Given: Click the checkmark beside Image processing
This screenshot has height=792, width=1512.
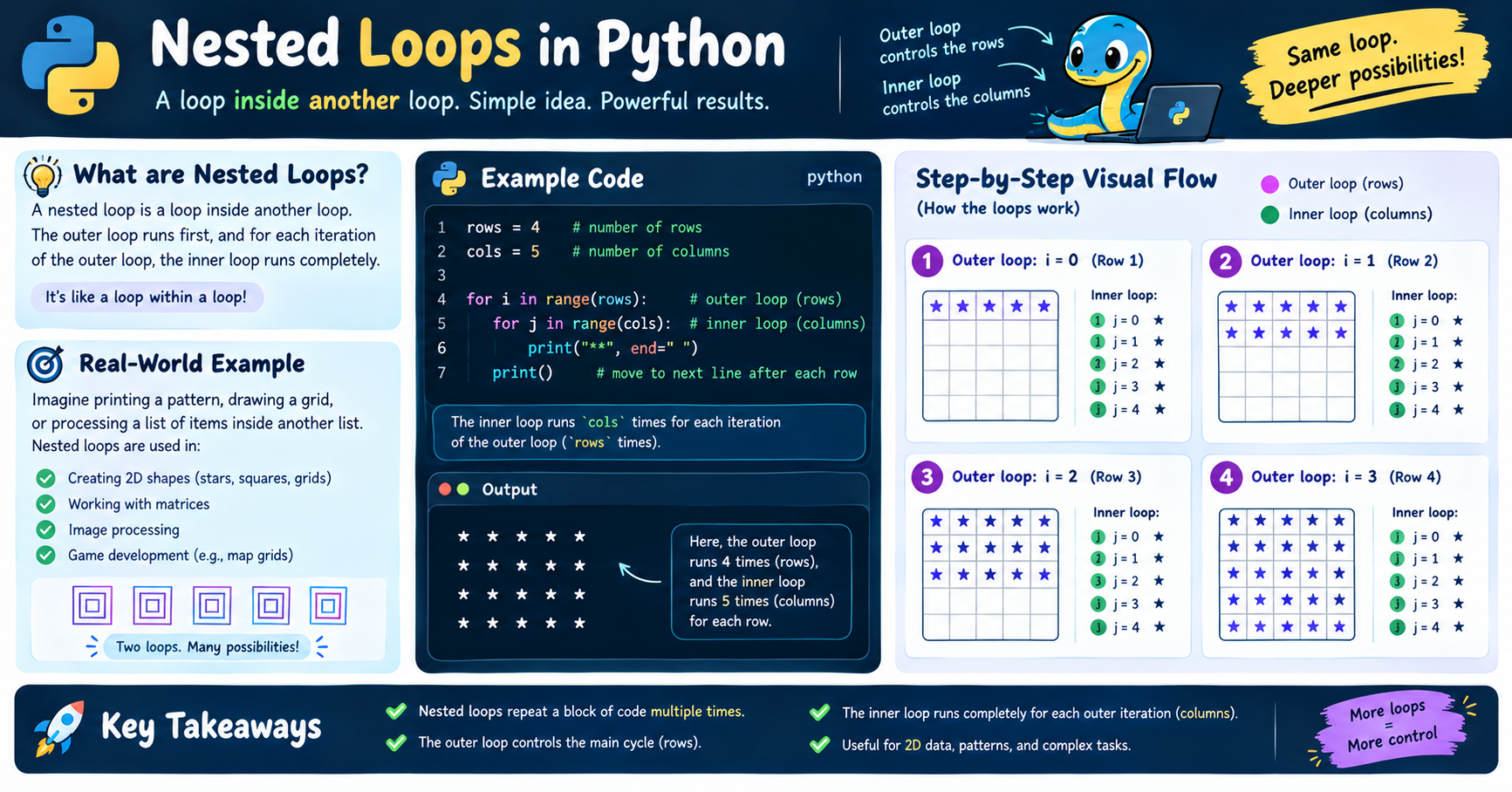Looking at the screenshot, I should coord(45,529).
